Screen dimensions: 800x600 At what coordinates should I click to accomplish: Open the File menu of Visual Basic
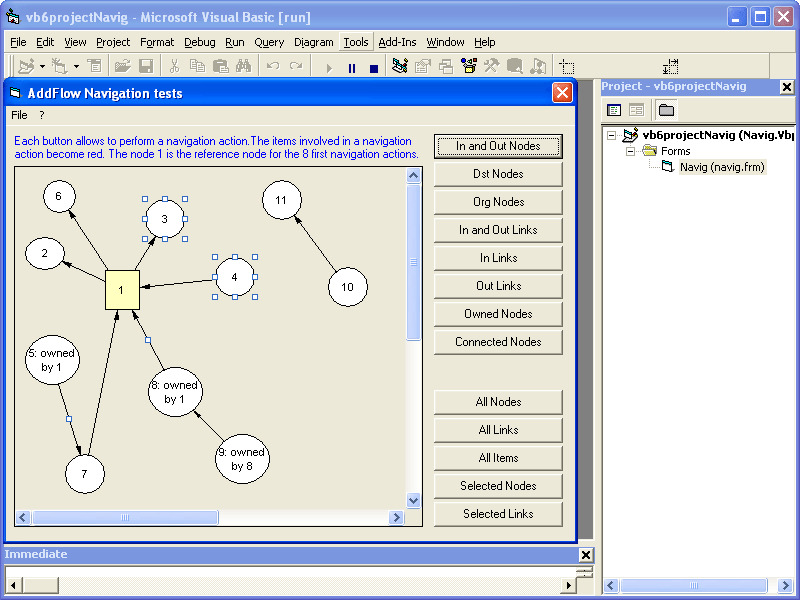click(x=18, y=42)
